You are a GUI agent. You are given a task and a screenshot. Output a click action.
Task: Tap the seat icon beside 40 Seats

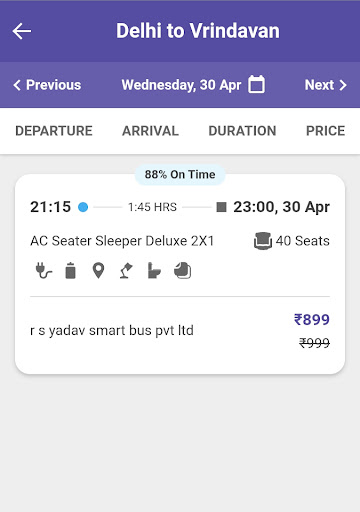[x=263, y=241]
